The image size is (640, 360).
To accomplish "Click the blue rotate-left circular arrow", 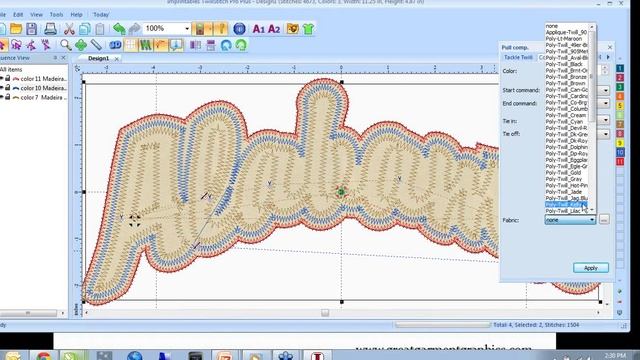I will coord(226,45).
